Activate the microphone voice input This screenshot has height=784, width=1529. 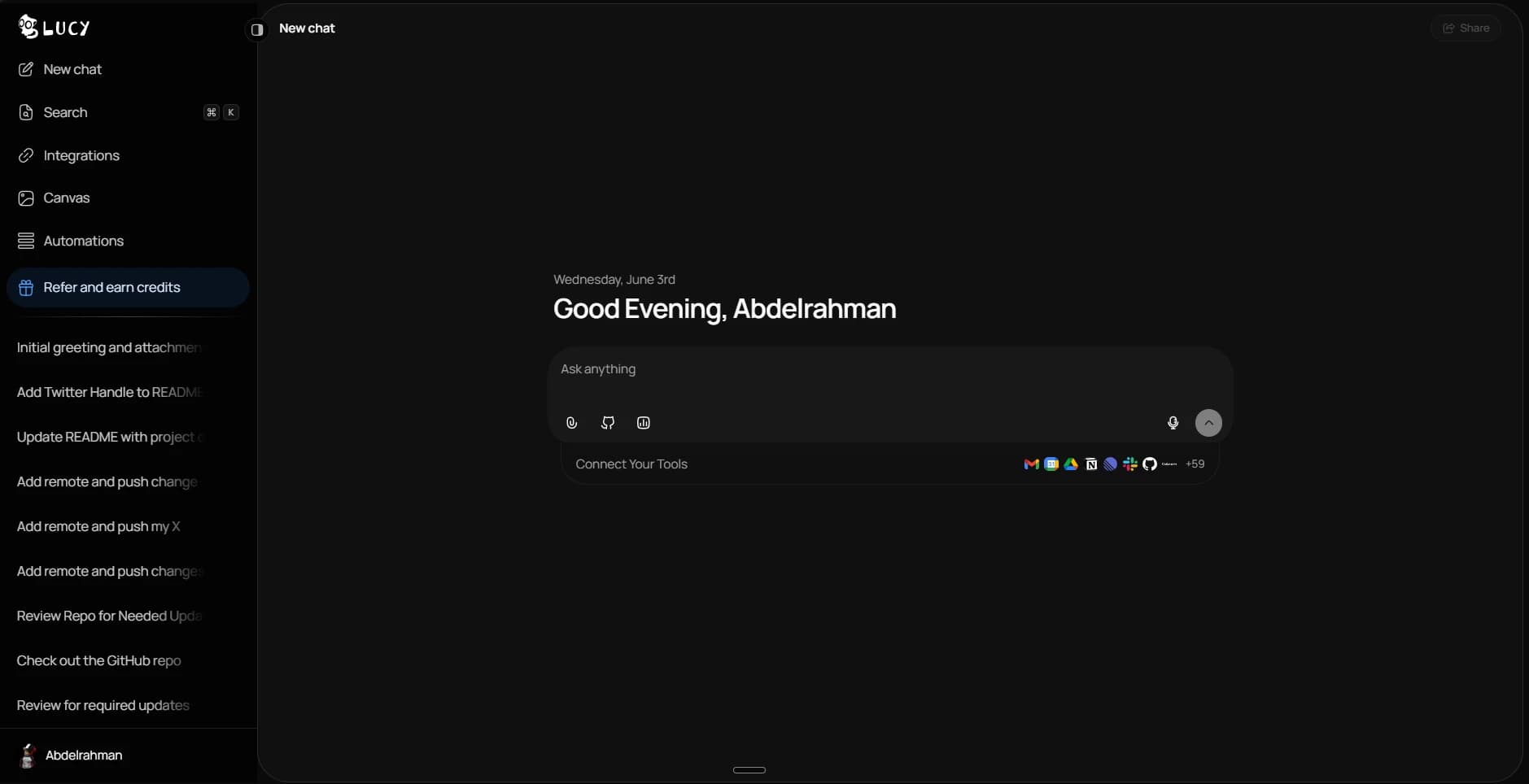pyautogui.click(x=1173, y=423)
